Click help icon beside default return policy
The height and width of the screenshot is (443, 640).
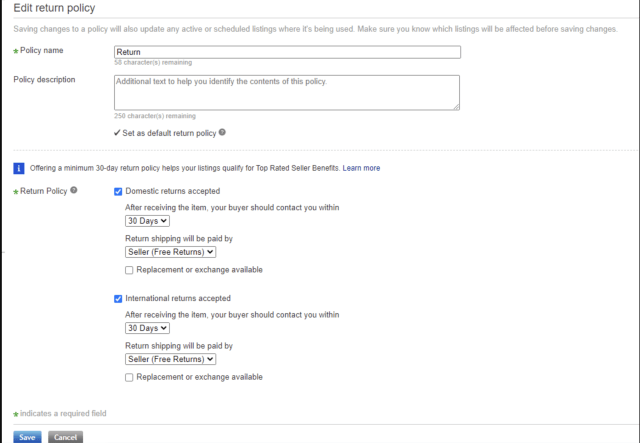click(222, 132)
